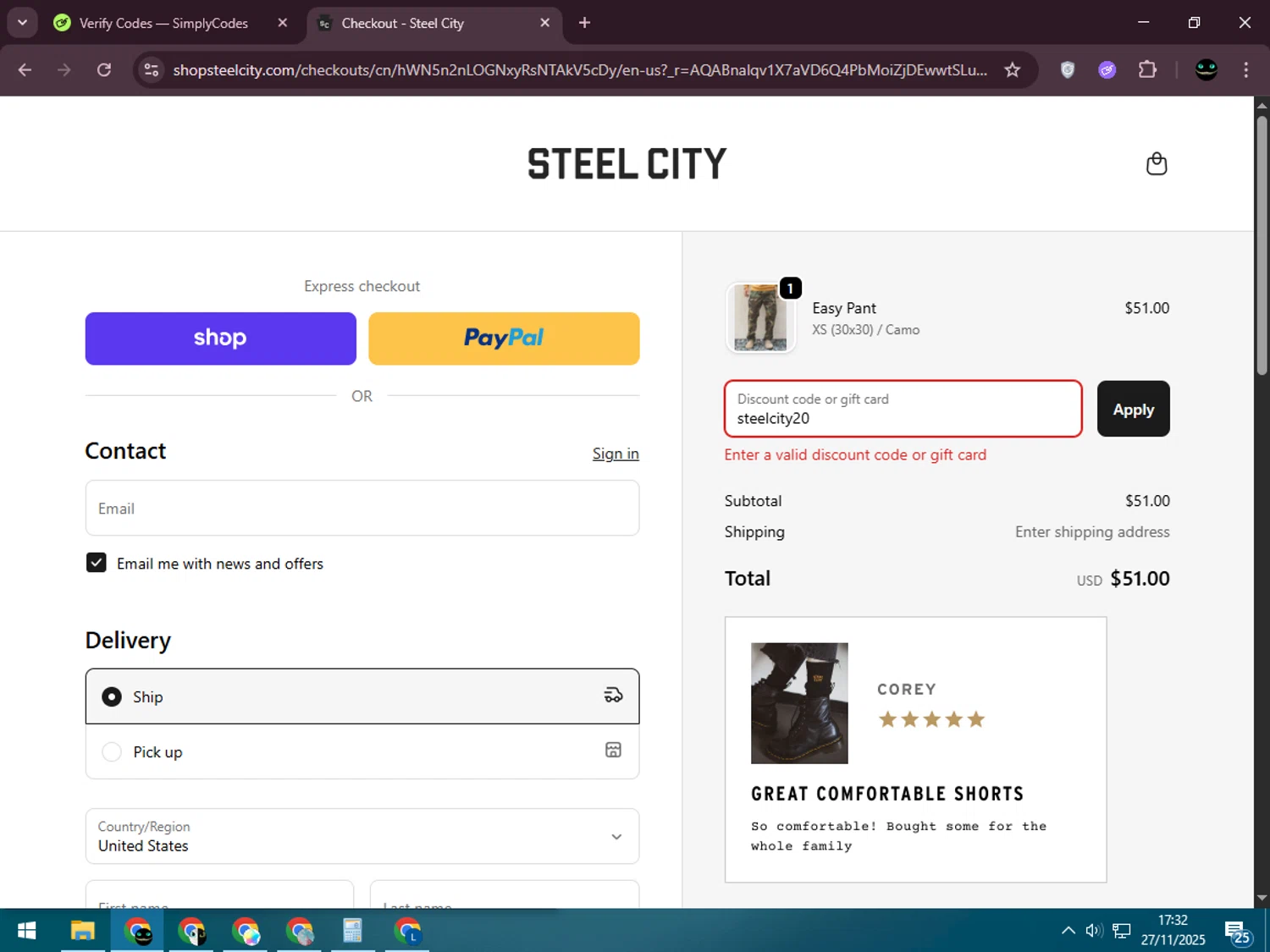Open the network icon in system tray
Screen dimensions: 1270x952
(x=1122, y=931)
